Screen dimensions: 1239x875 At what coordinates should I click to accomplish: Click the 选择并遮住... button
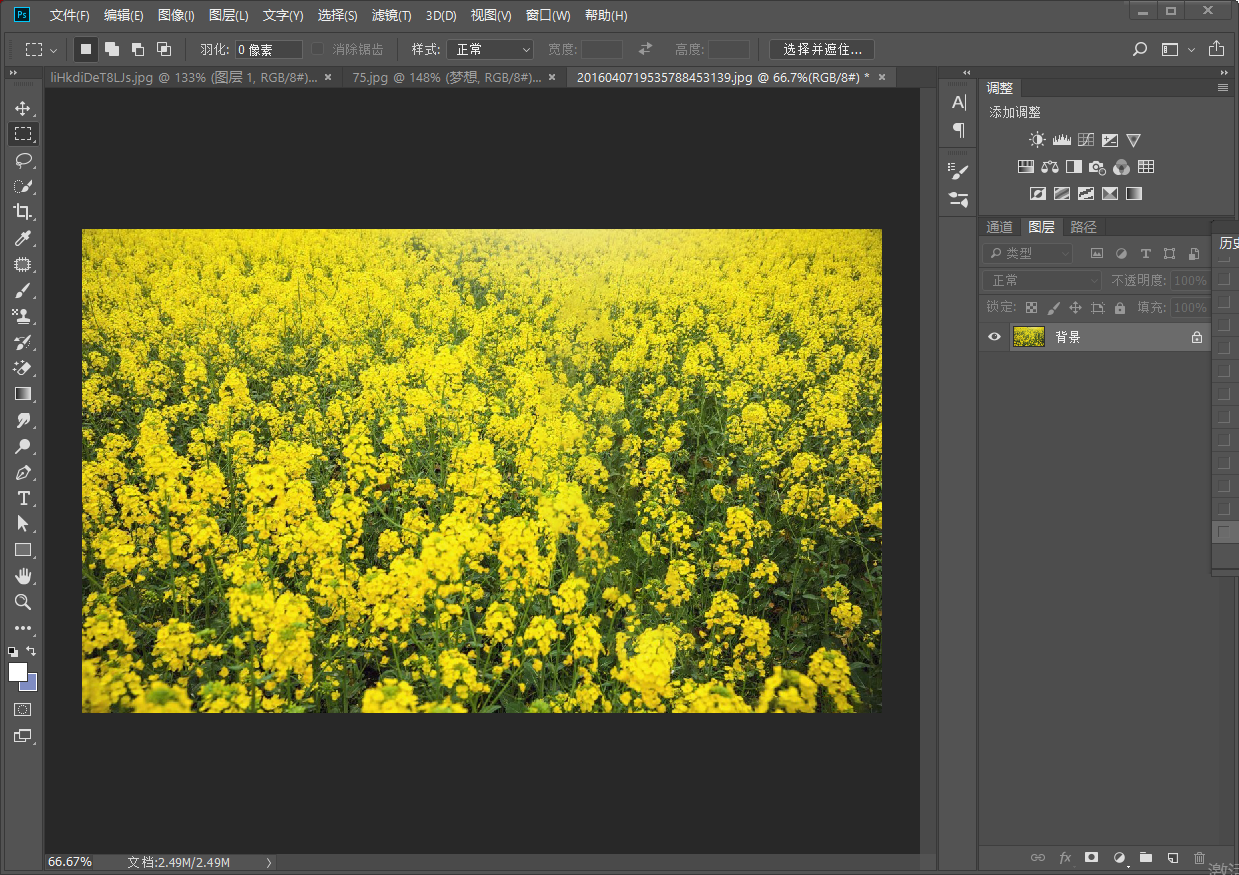821,49
